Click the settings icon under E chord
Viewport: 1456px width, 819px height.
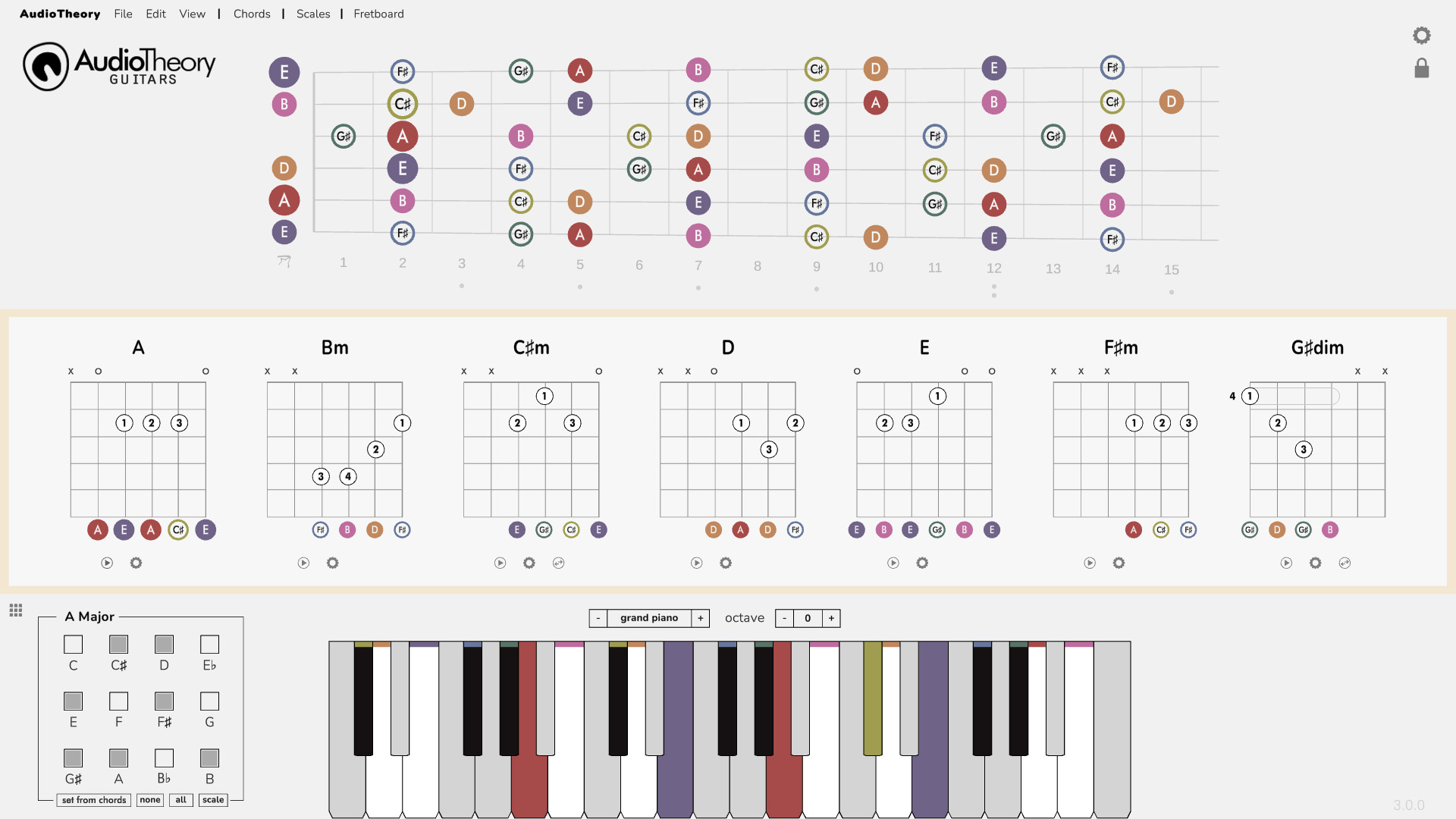pos(921,562)
